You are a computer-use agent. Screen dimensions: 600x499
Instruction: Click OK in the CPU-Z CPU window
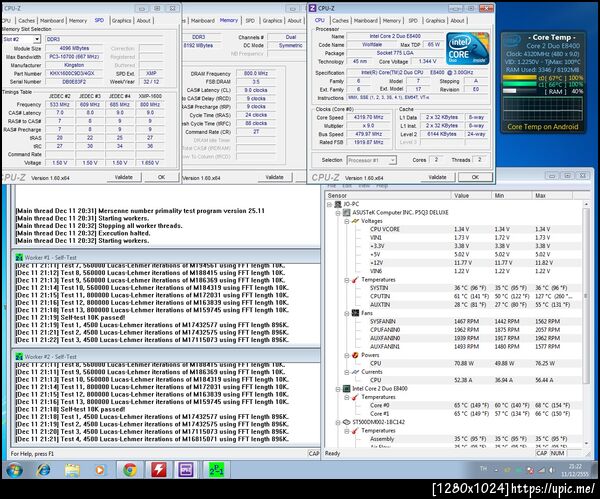(475, 177)
